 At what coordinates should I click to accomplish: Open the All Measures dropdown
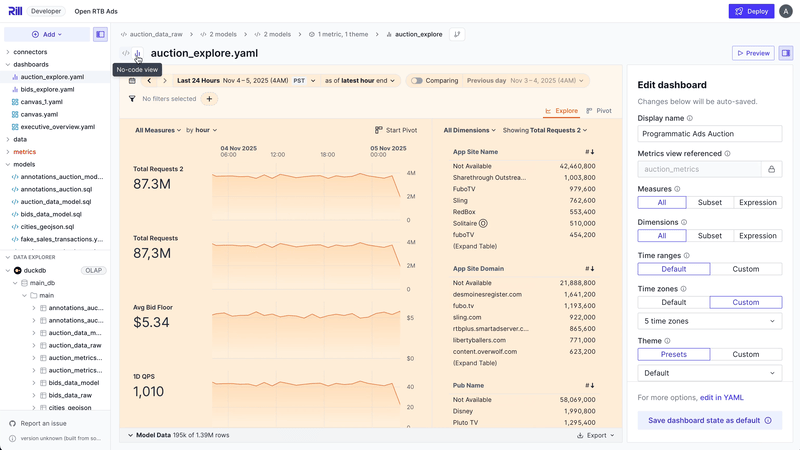click(158, 130)
